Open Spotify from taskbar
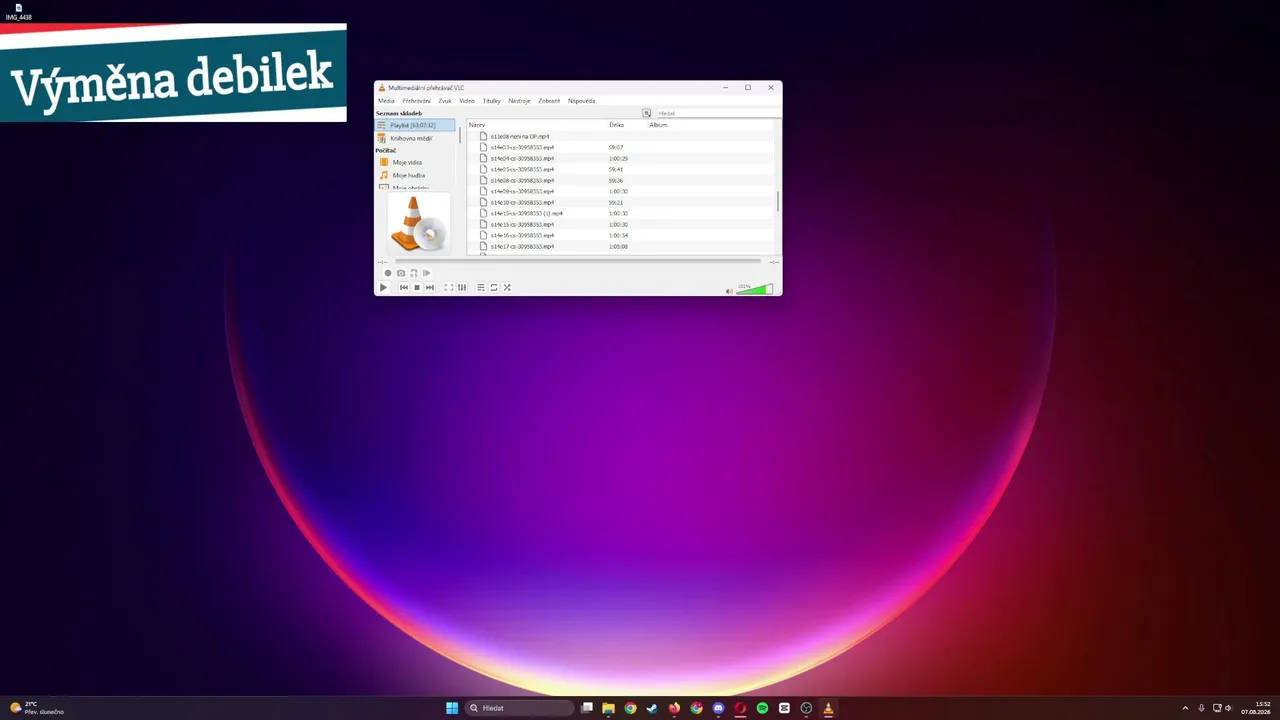The image size is (1280, 720). pos(762,708)
